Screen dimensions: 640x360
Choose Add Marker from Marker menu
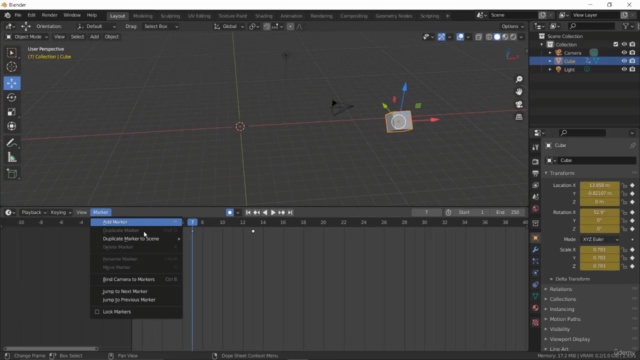point(136,222)
